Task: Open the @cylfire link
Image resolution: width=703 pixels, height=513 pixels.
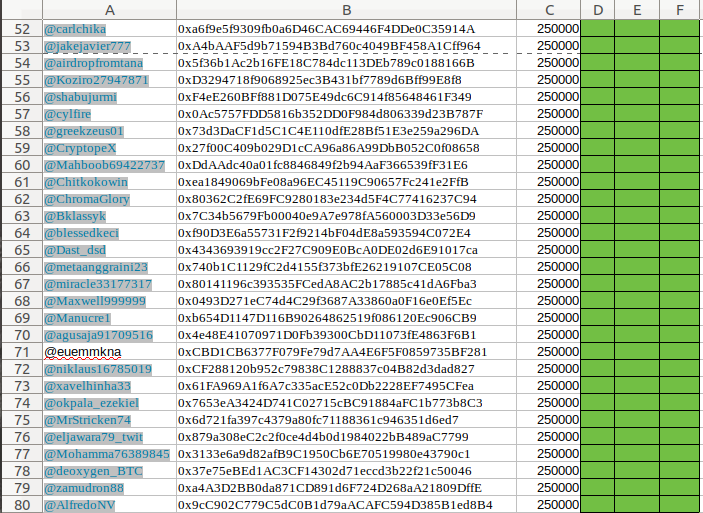Action: [x=67, y=114]
